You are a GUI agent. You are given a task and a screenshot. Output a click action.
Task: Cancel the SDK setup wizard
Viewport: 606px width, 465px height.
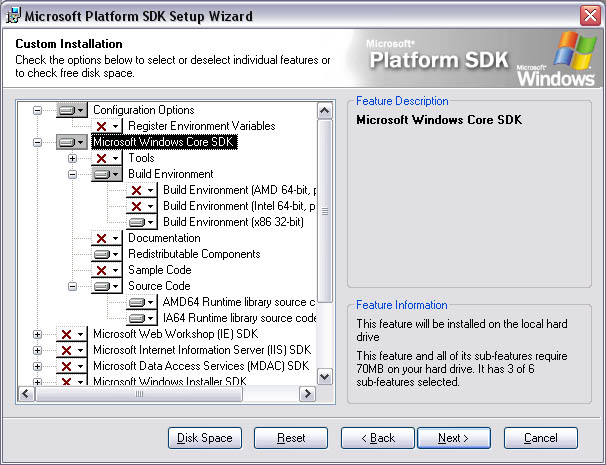point(541,438)
